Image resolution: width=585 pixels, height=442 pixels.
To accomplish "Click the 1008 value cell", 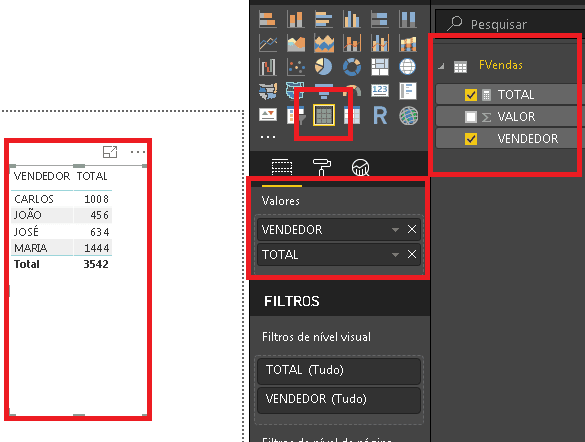I will click(97, 199).
